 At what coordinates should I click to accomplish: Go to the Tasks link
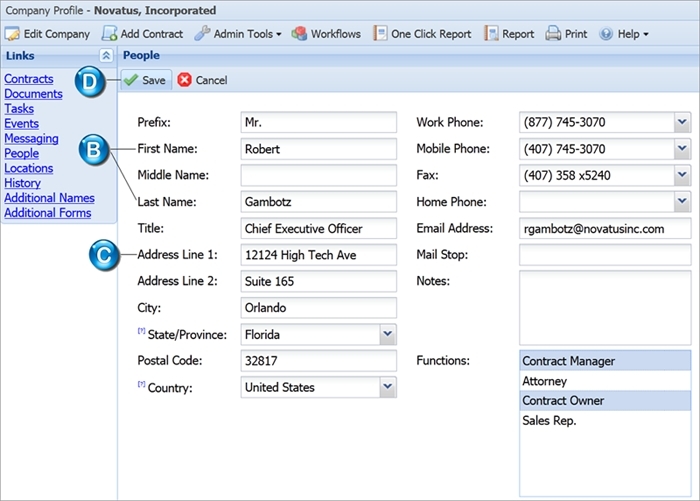pos(19,109)
